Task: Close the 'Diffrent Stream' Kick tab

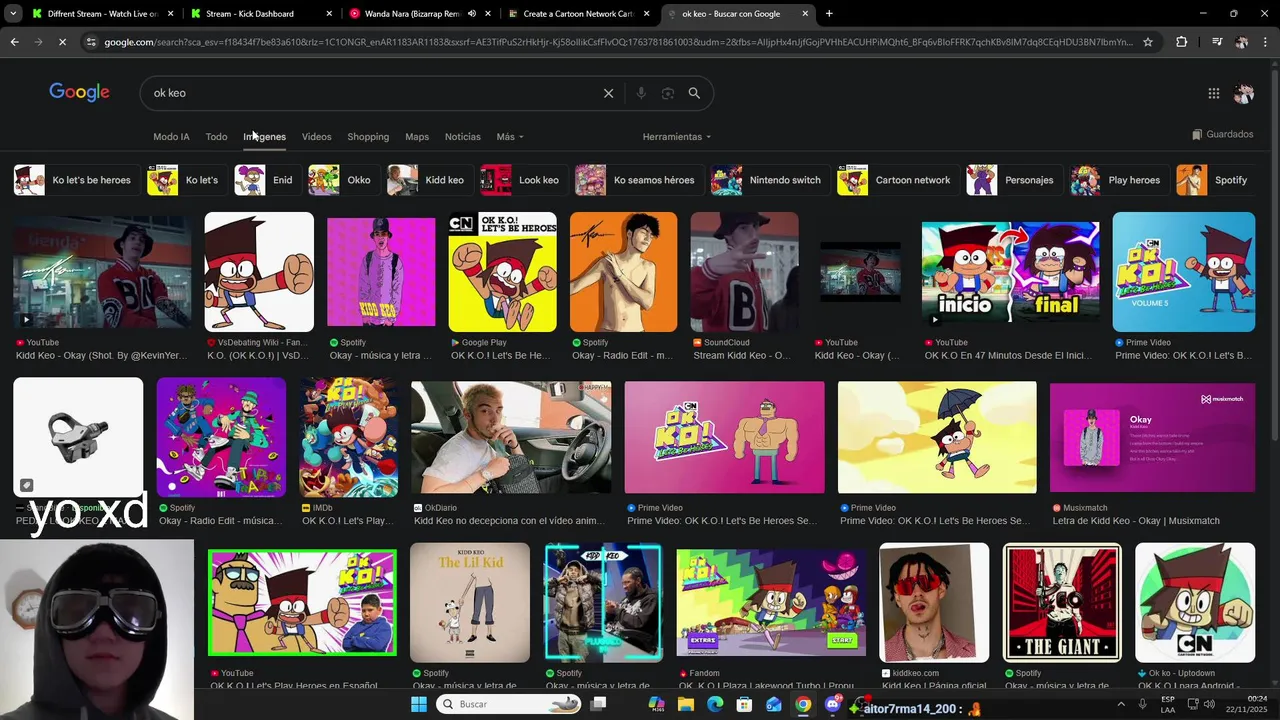Action: 171,14
